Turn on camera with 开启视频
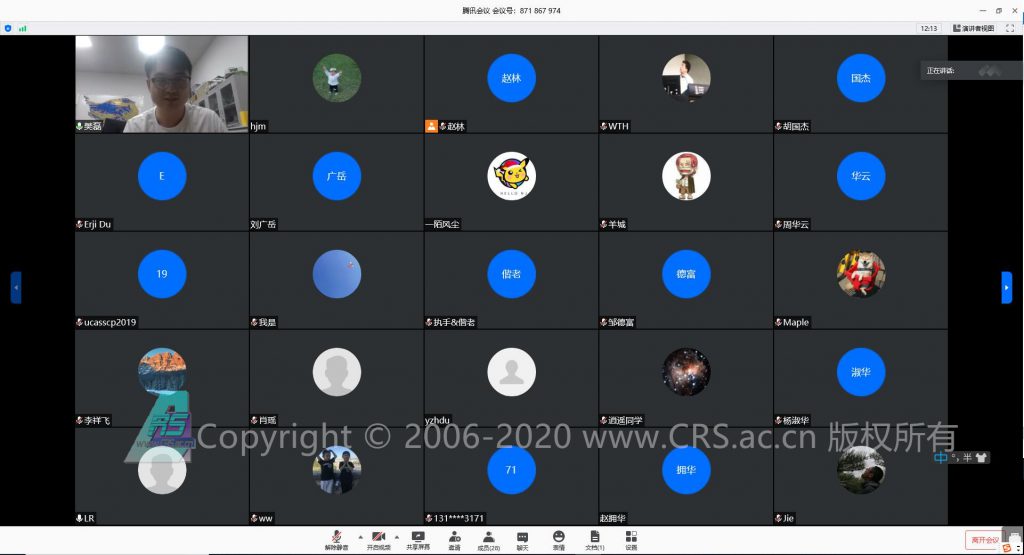The image size is (1024, 555). pos(378,540)
